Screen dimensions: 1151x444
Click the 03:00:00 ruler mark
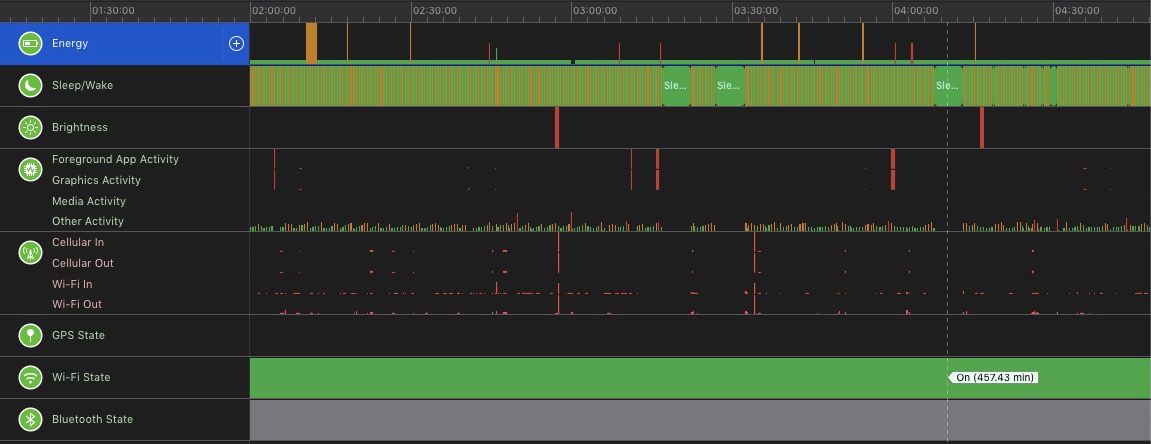595,11
